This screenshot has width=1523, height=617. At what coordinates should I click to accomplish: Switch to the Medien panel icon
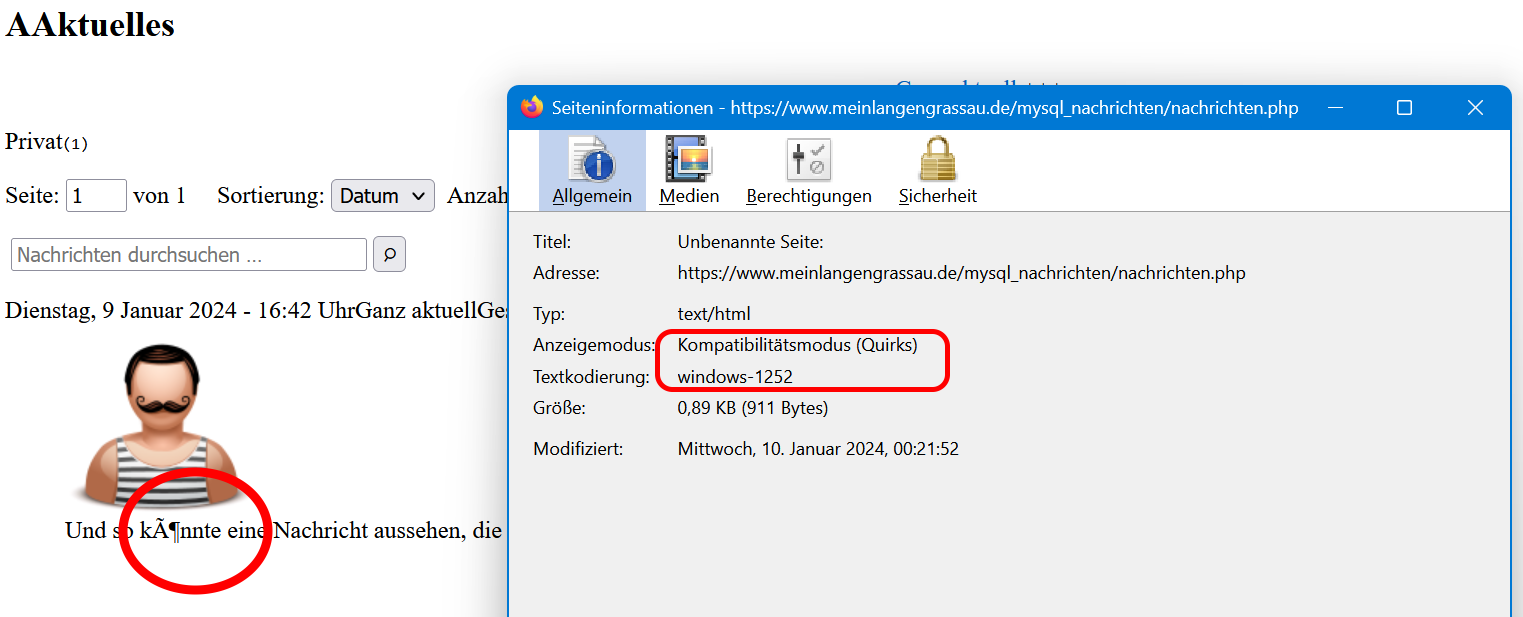tap(689, 161)
